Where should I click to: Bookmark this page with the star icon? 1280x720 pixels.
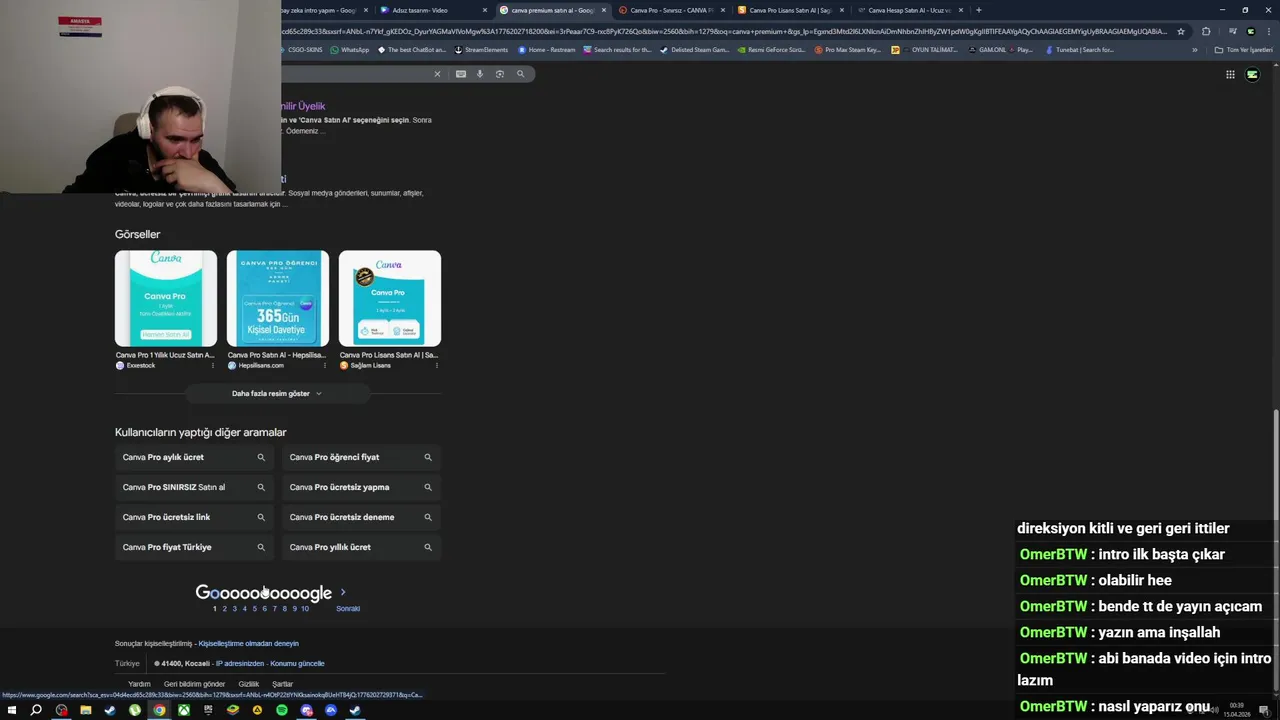(1181, 31)
